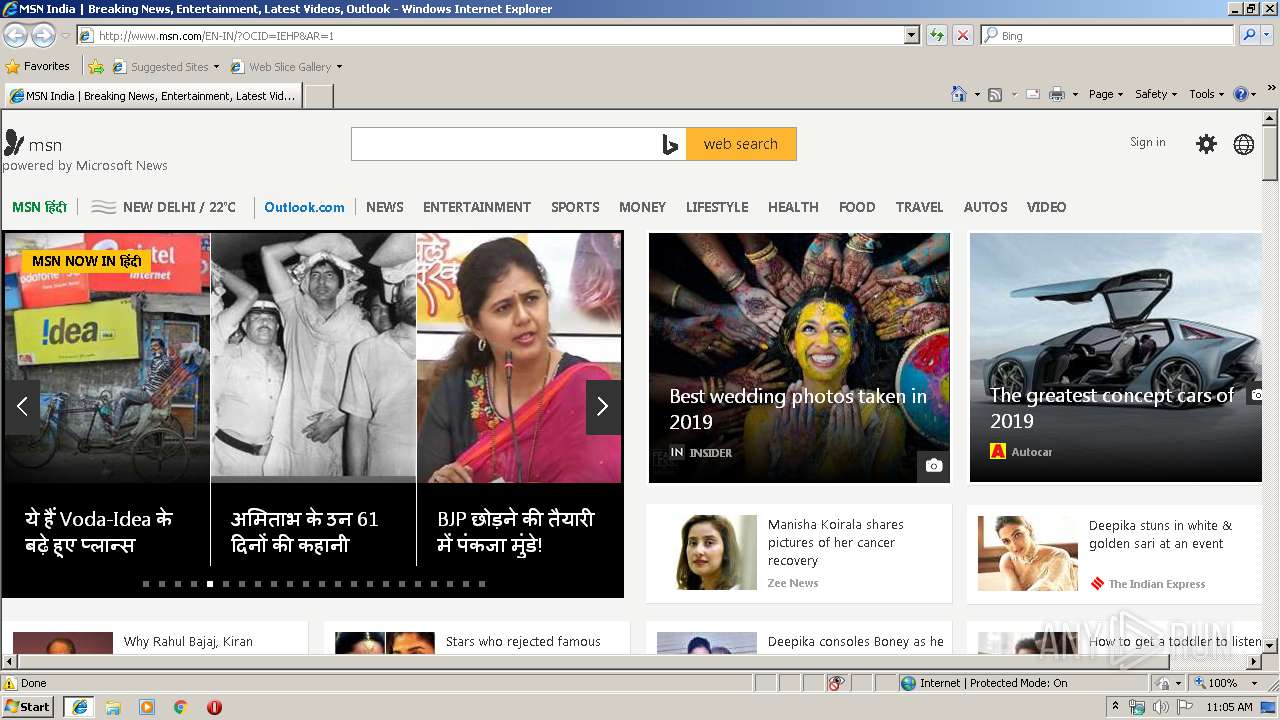Open the MONEY section

coord(642,207)
